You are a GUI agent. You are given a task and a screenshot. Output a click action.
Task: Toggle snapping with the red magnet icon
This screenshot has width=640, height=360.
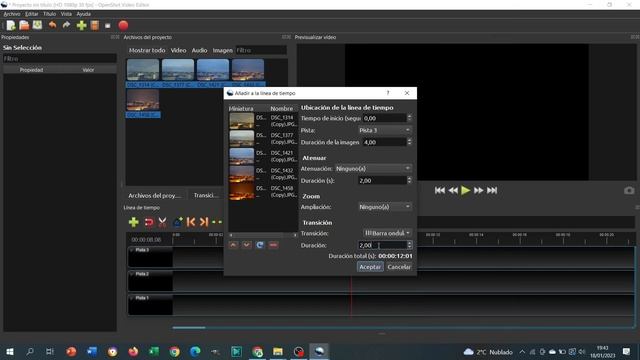point(149,222)
